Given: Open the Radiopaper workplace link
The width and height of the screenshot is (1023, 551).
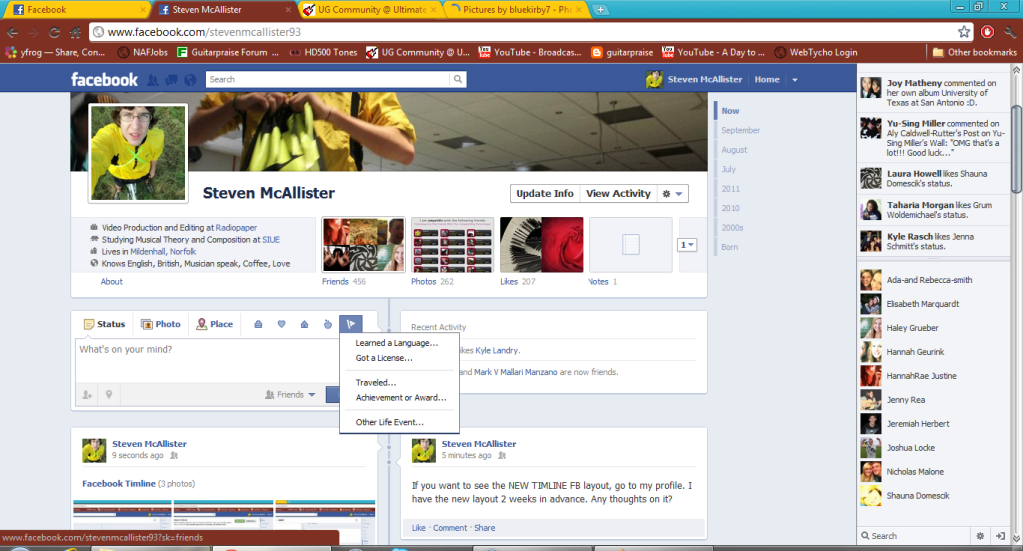Looking at the screenshot, I should pos(236,228).
